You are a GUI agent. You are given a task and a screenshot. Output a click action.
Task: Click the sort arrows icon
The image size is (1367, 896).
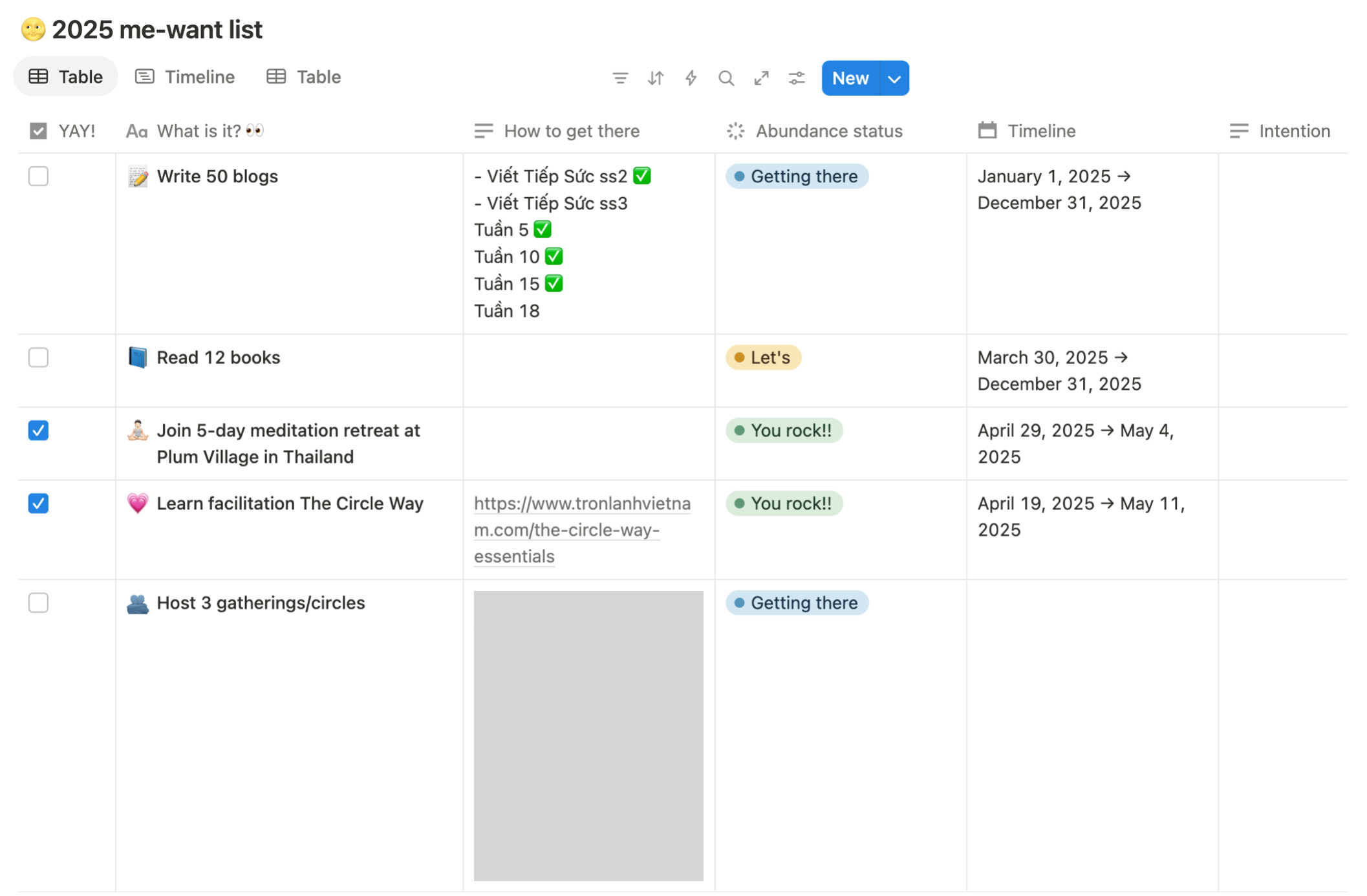click(x=655, y=78)
